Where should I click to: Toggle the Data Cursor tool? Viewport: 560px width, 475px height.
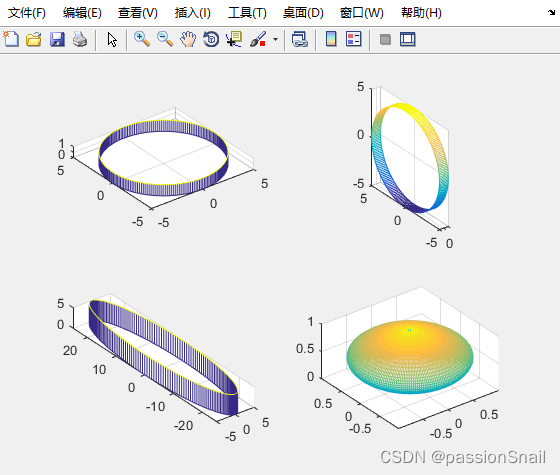(x=234, y=39)
